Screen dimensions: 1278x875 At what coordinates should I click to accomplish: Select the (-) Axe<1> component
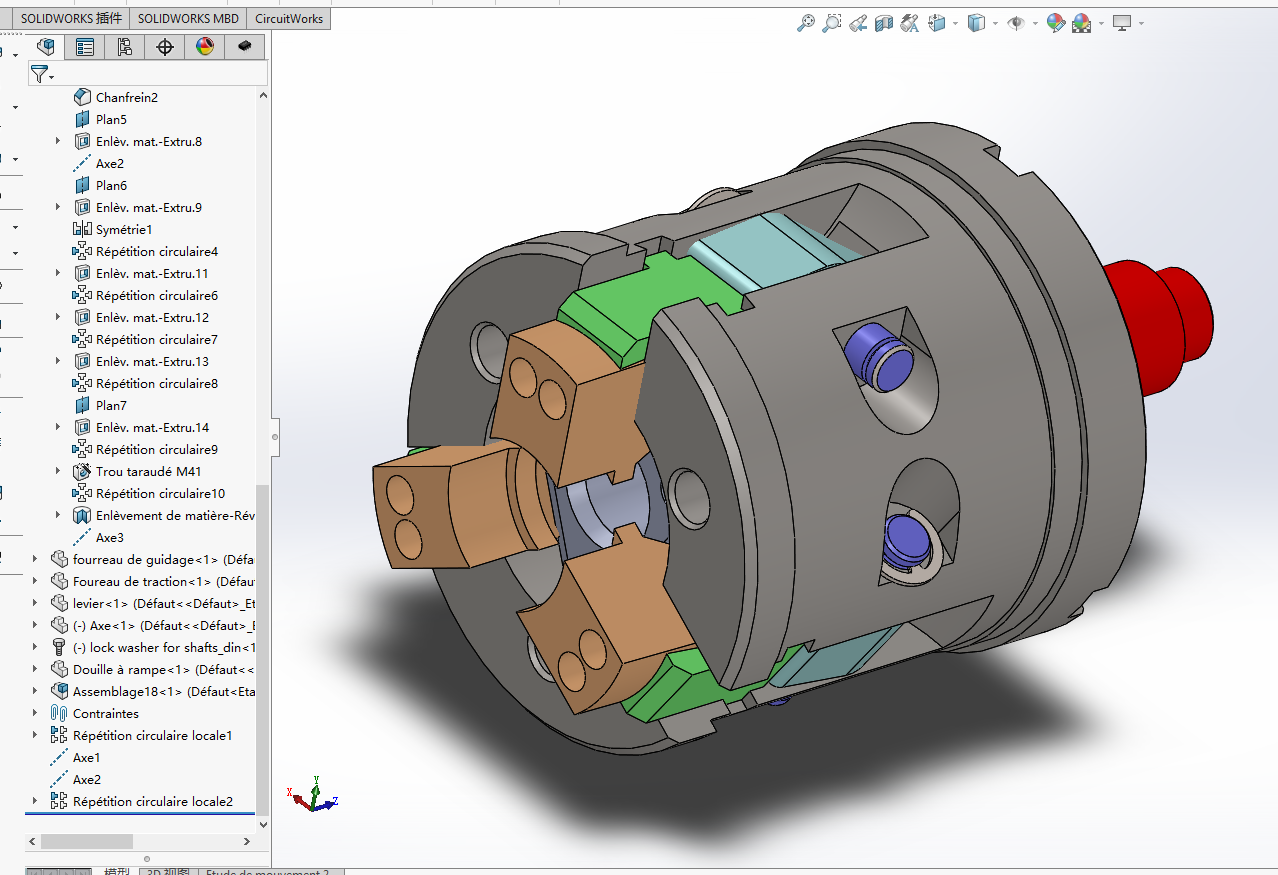[x=164, y=625]
